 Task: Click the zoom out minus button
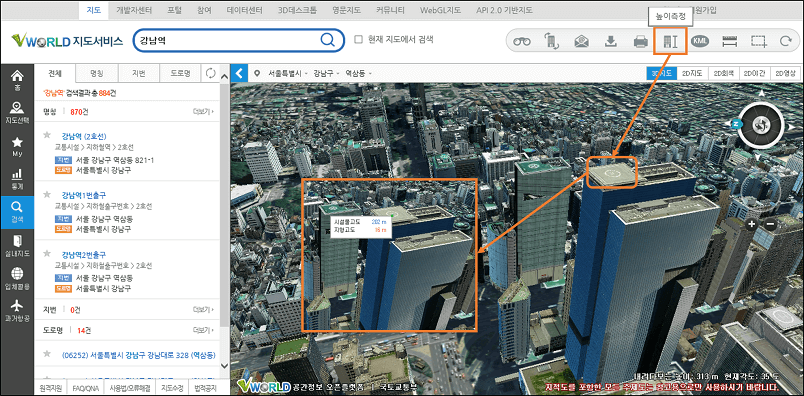click(x=770, y=224)
